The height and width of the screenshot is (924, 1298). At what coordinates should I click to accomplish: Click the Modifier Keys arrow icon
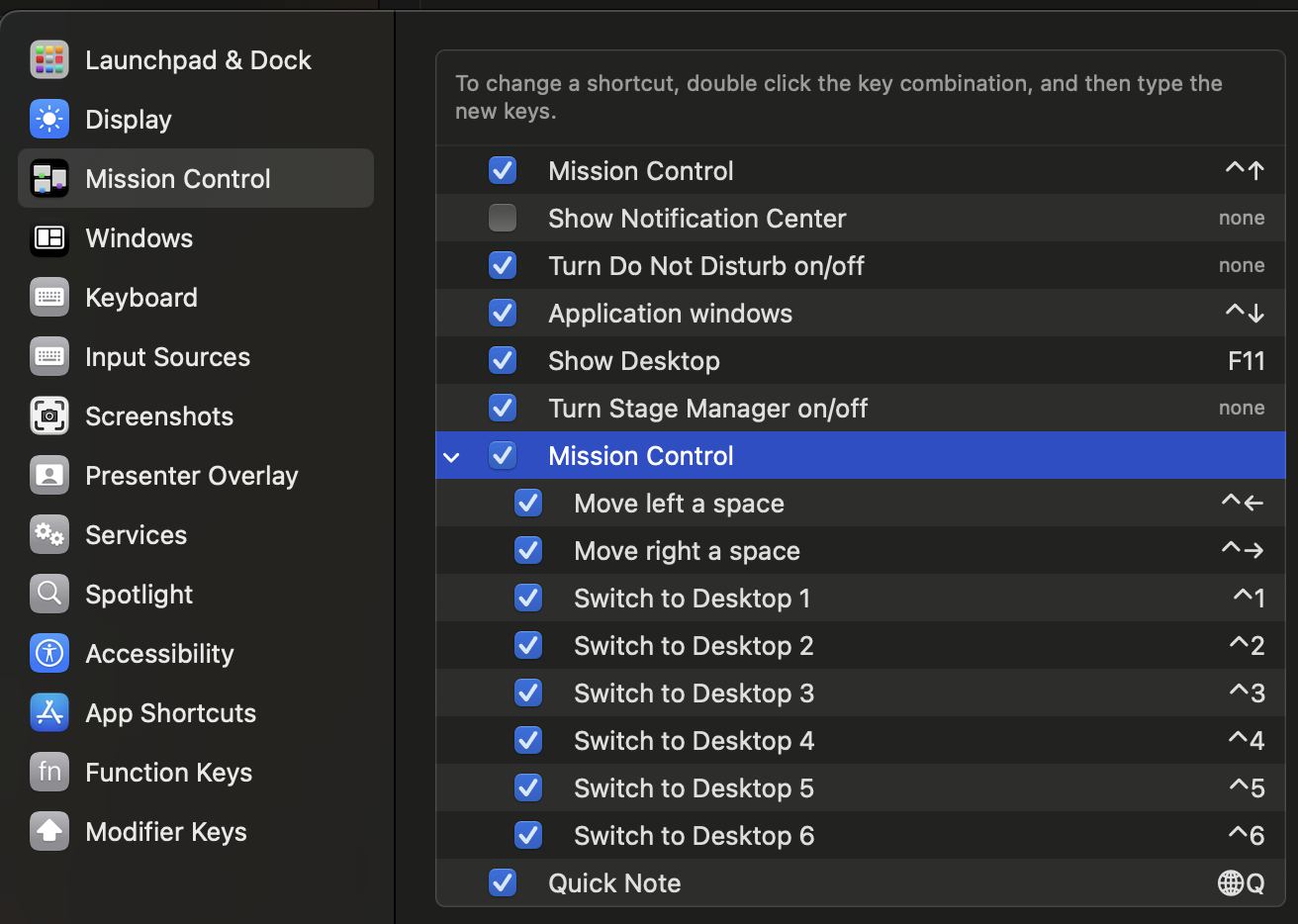point(49,831)
